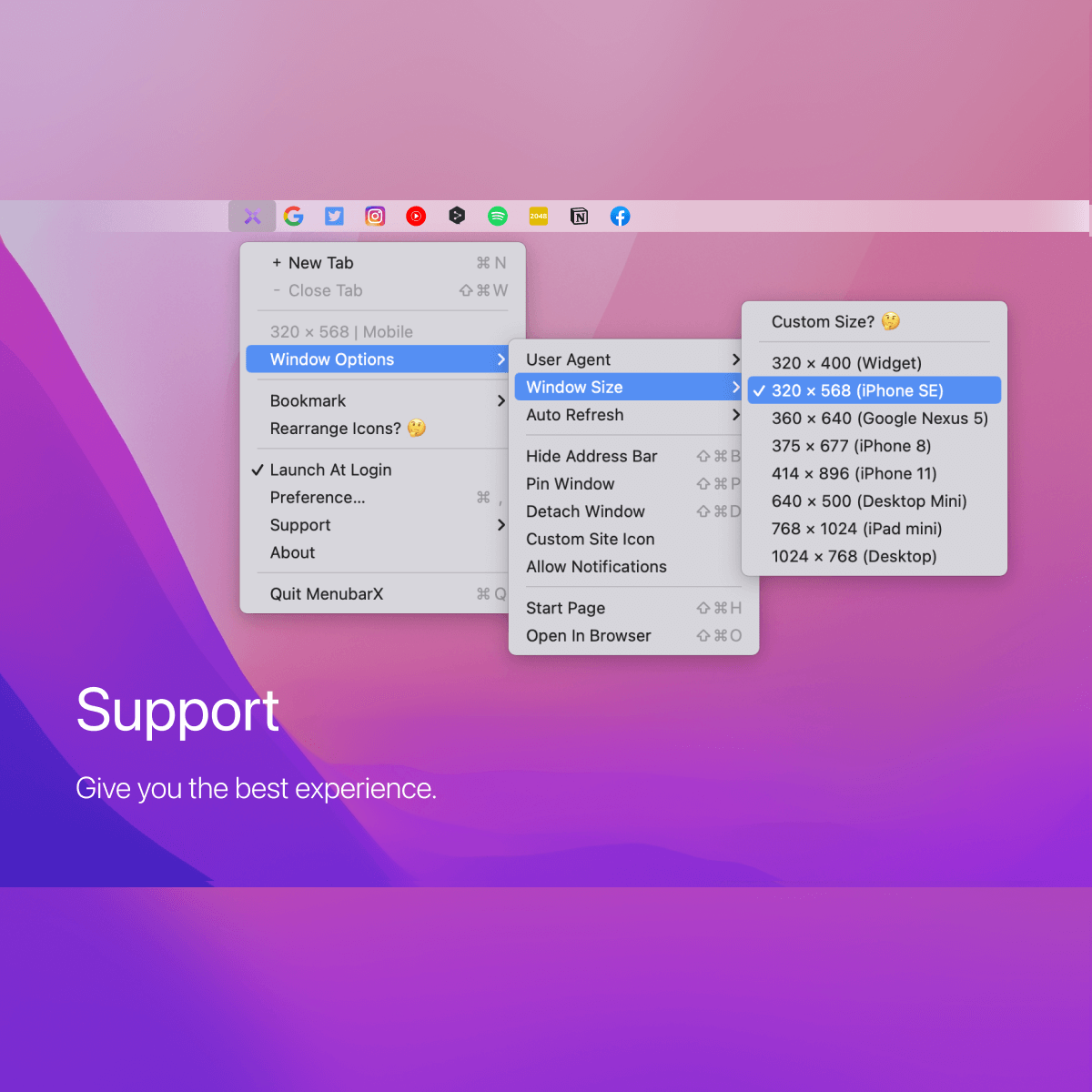Select 320 × 400 (Widget) size

(875, 363)
